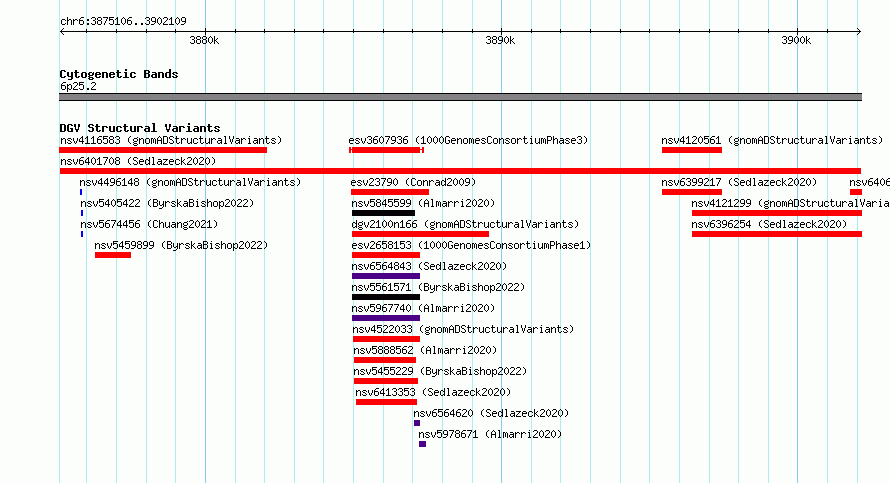Screen dimensions: 890x483
Task: Select the nsv4522033 red bar
Action: (387, 339)
